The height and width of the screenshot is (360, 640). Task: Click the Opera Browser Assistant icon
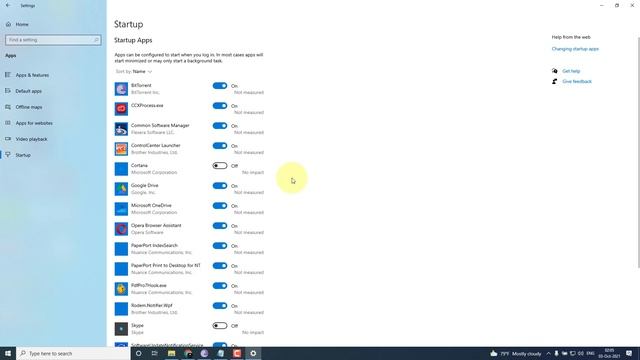(121, 229)
